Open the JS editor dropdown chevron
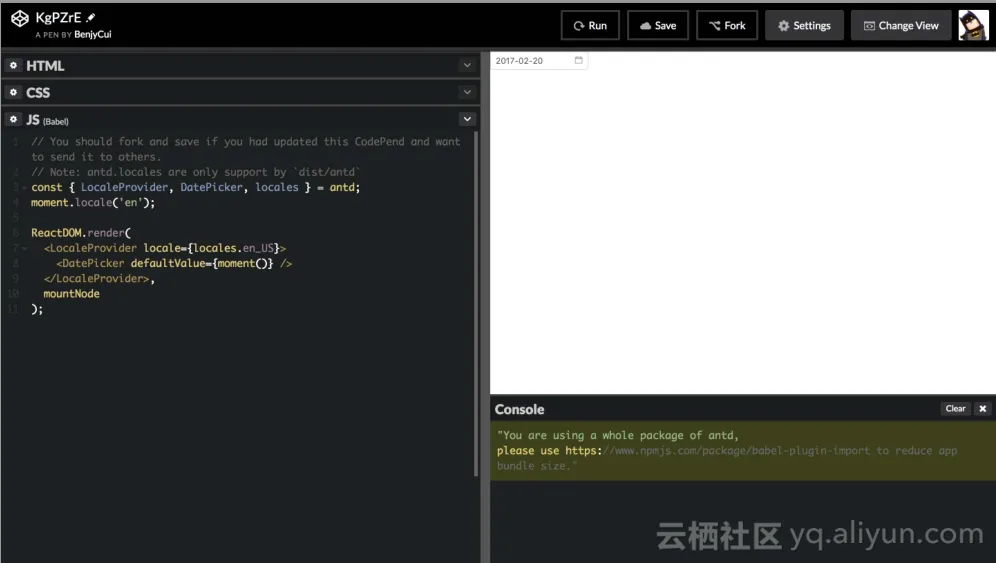This screenshot has height=563, width=996. tap(467, 119)
